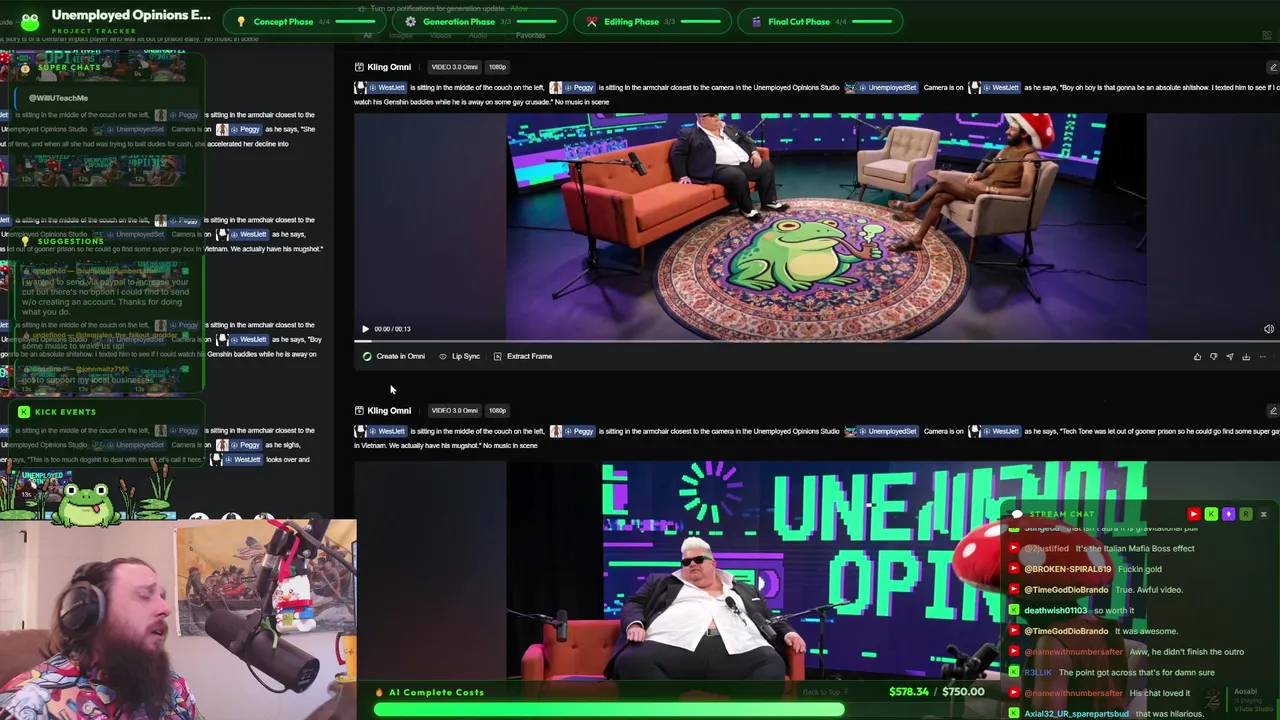Open the Concept Phase tracker pill

click(305, 21)
